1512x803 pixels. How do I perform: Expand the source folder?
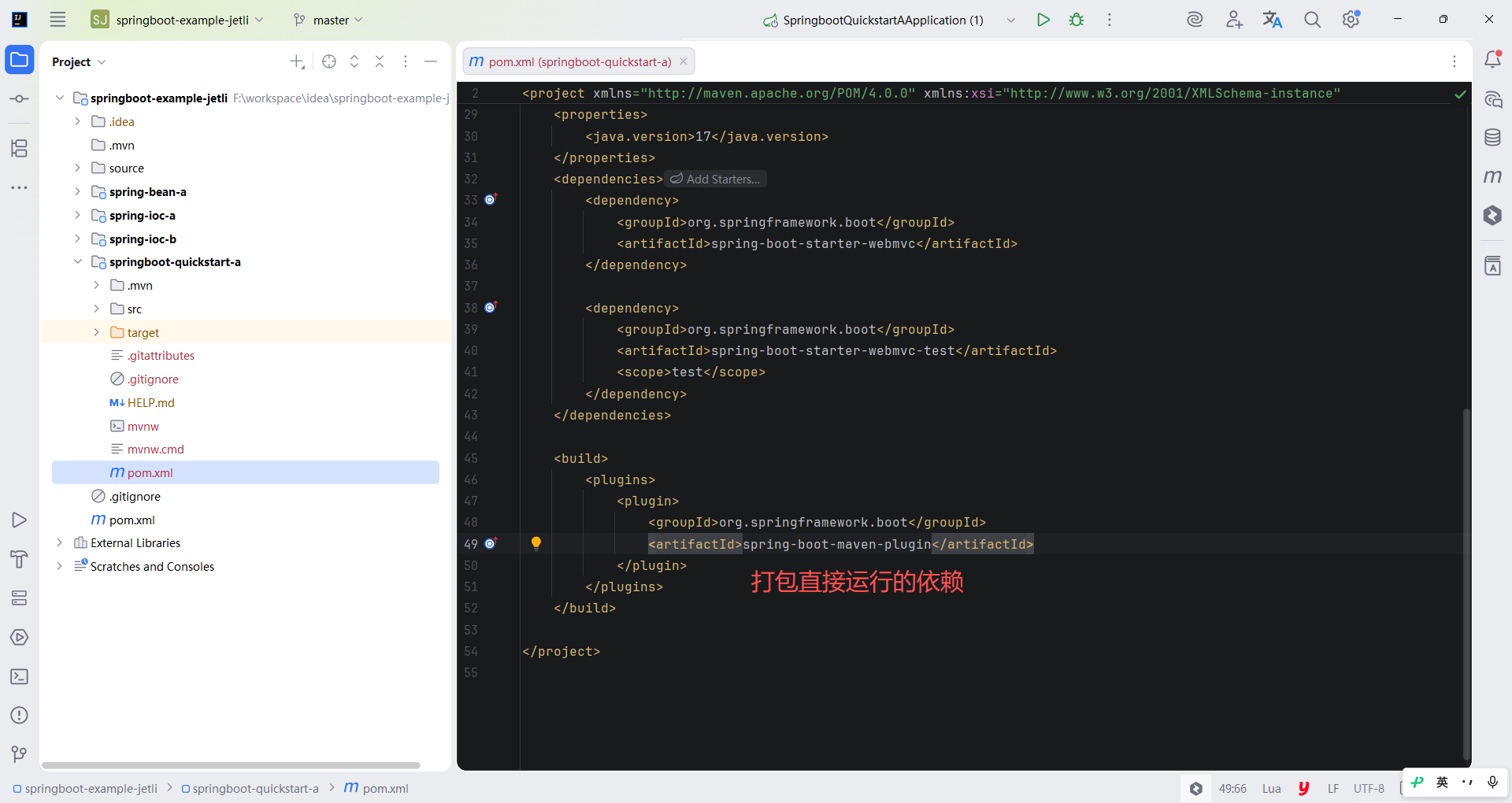click(x=77, y=168)
